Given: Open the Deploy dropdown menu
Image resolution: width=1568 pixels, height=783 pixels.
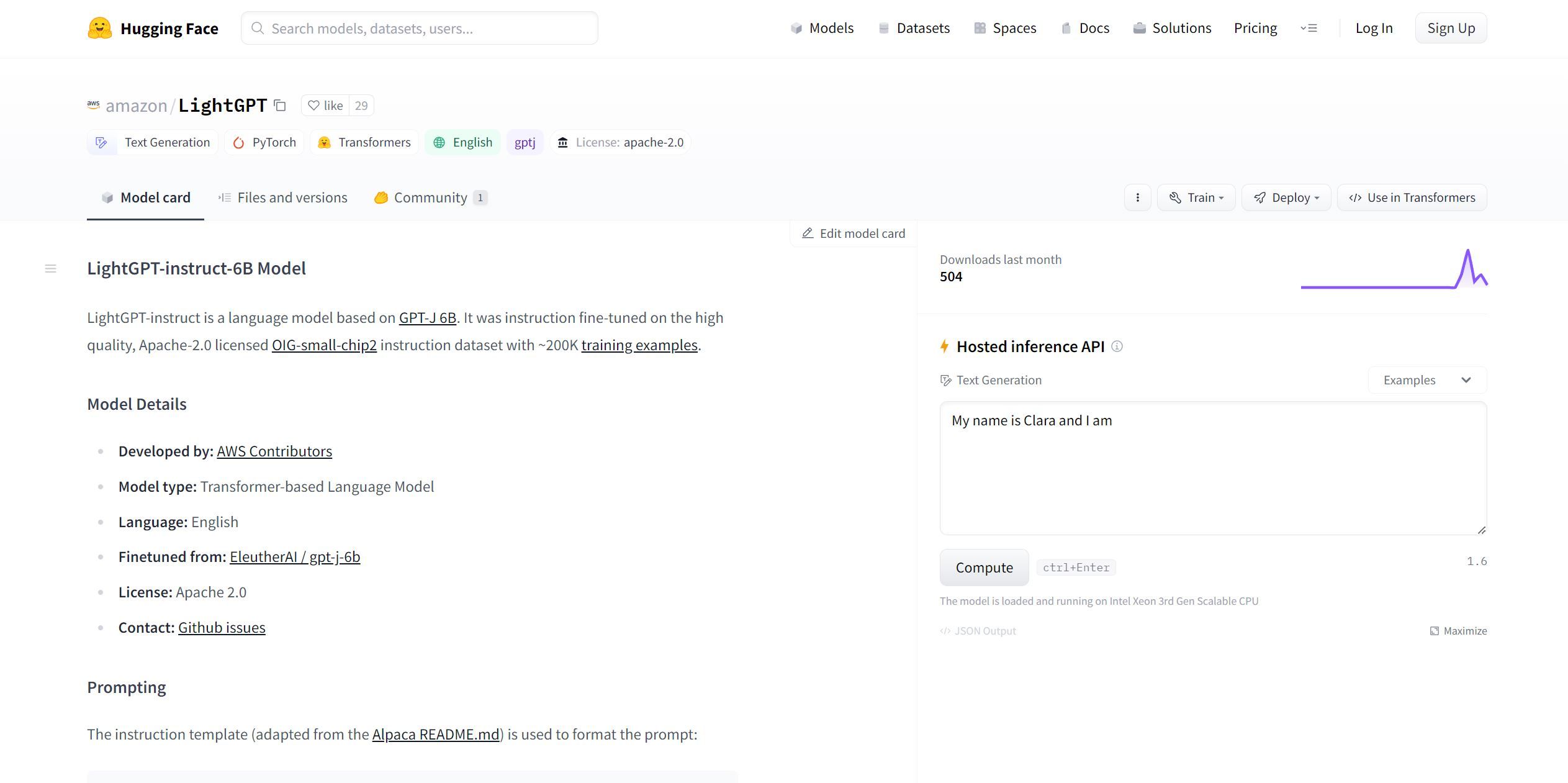Looking at the screenshot, I should (1286, 197).
